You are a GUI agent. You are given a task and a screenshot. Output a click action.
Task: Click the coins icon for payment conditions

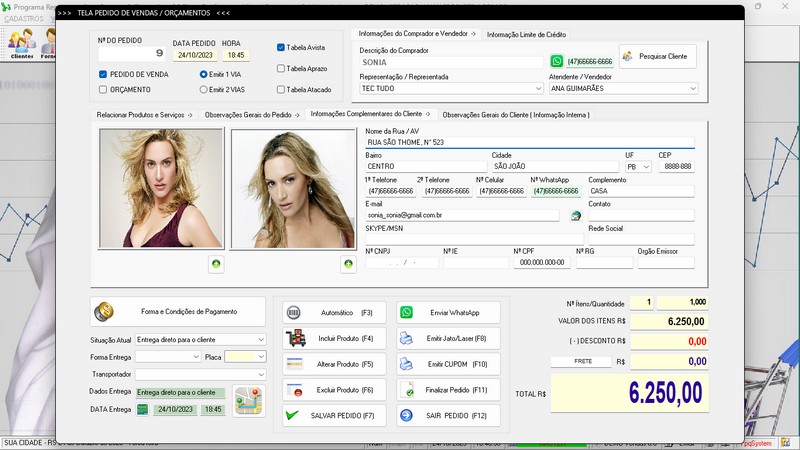point(104,312)
